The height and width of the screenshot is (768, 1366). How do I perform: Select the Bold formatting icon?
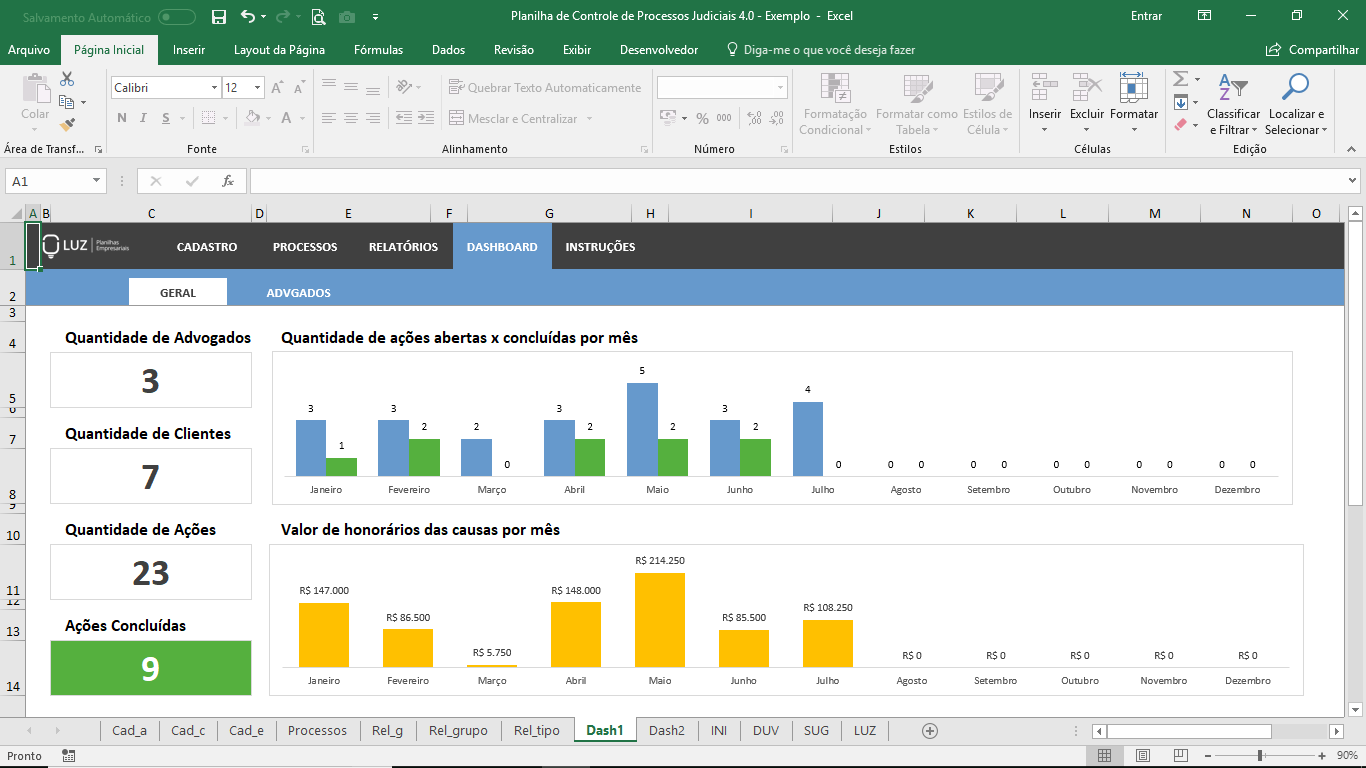click(121, 117)
